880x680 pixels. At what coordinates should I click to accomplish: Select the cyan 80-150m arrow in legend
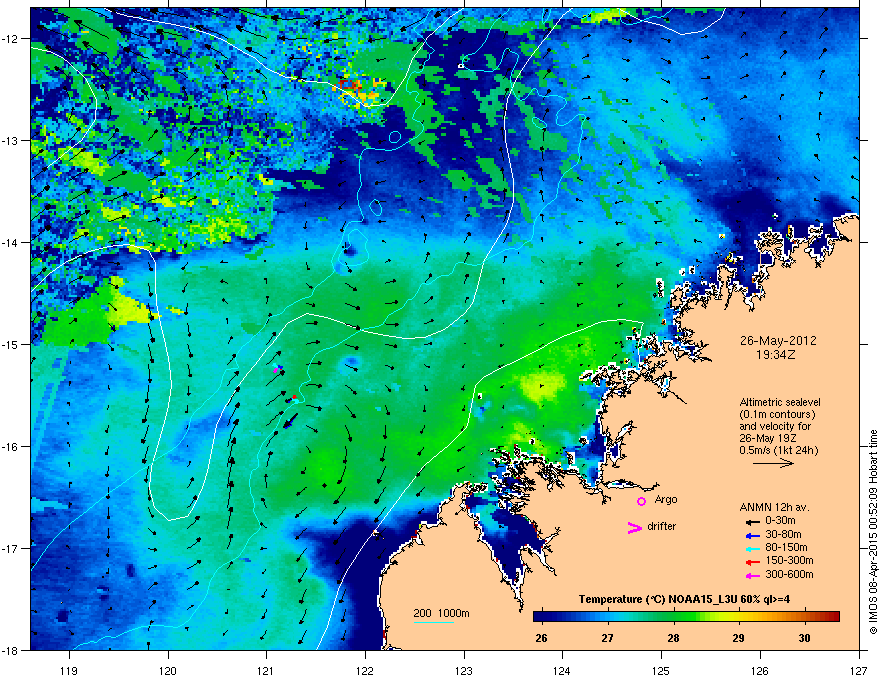[751, 548]
